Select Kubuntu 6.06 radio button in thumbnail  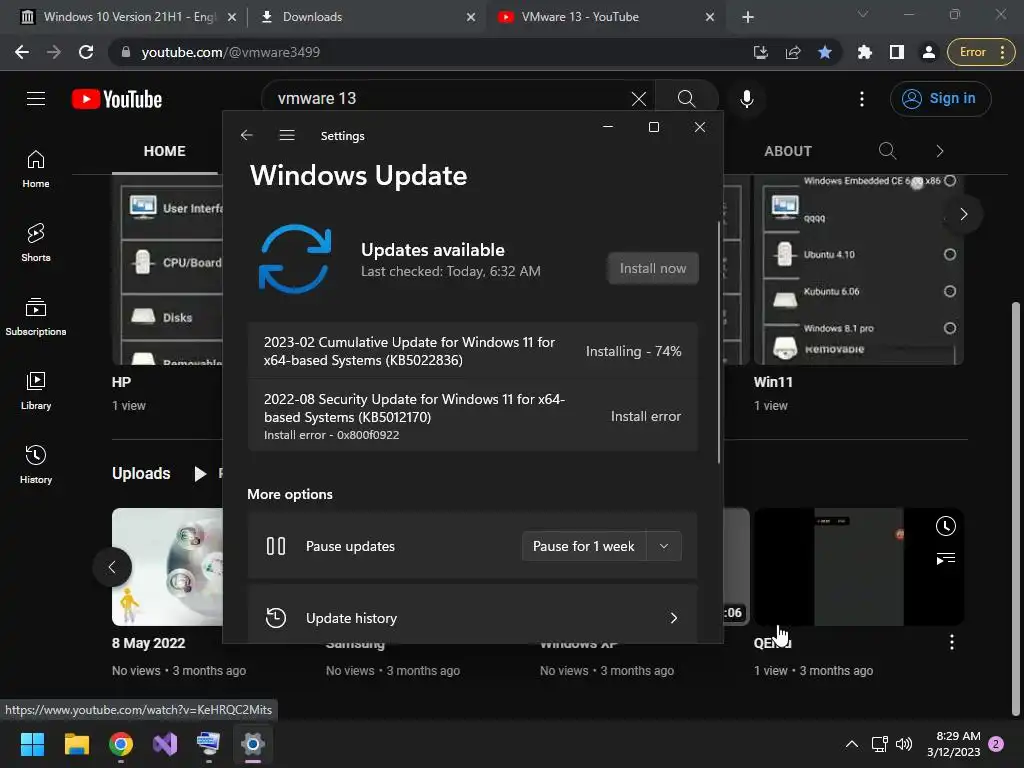point(950,291)
